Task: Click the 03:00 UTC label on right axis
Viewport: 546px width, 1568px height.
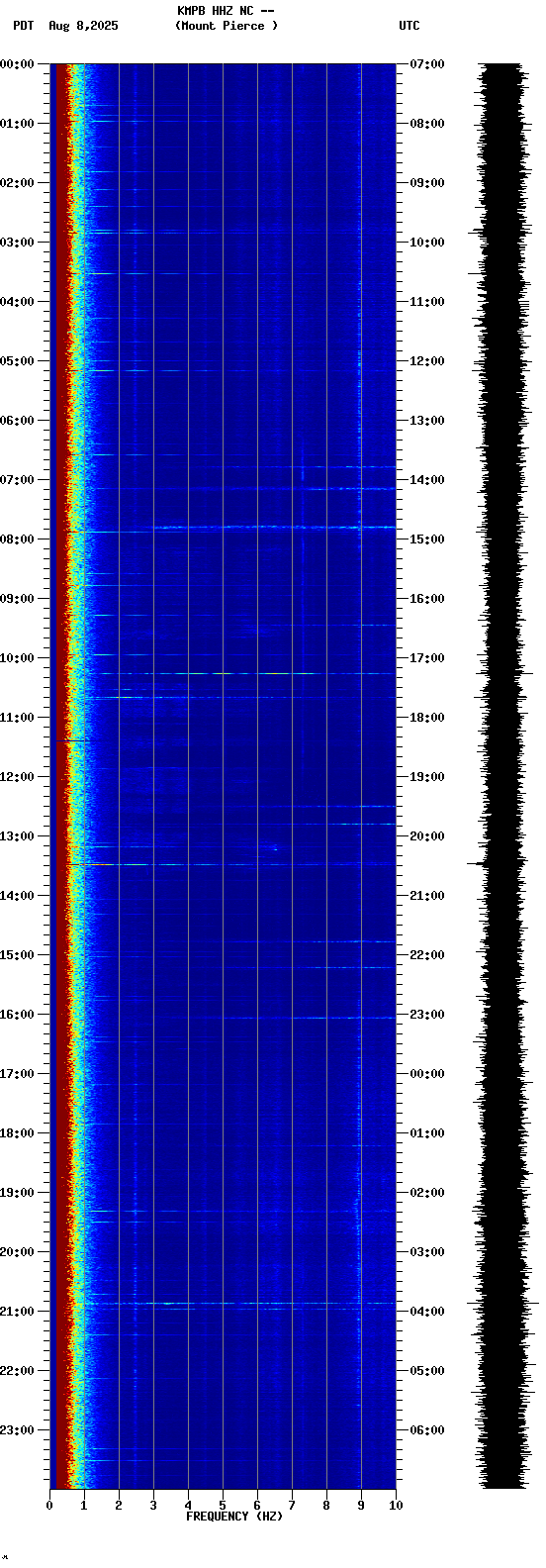Action: [427, 1252]
